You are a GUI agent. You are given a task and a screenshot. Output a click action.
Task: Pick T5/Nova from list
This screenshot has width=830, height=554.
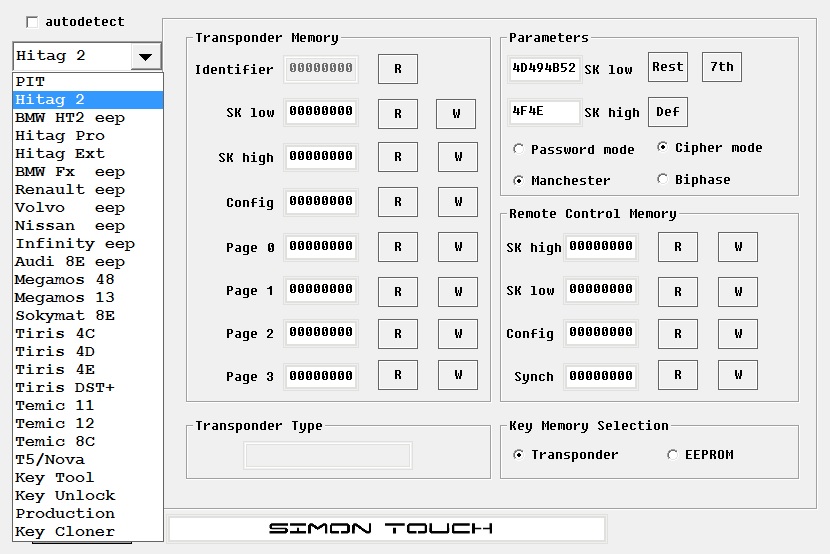click(88, 460)
